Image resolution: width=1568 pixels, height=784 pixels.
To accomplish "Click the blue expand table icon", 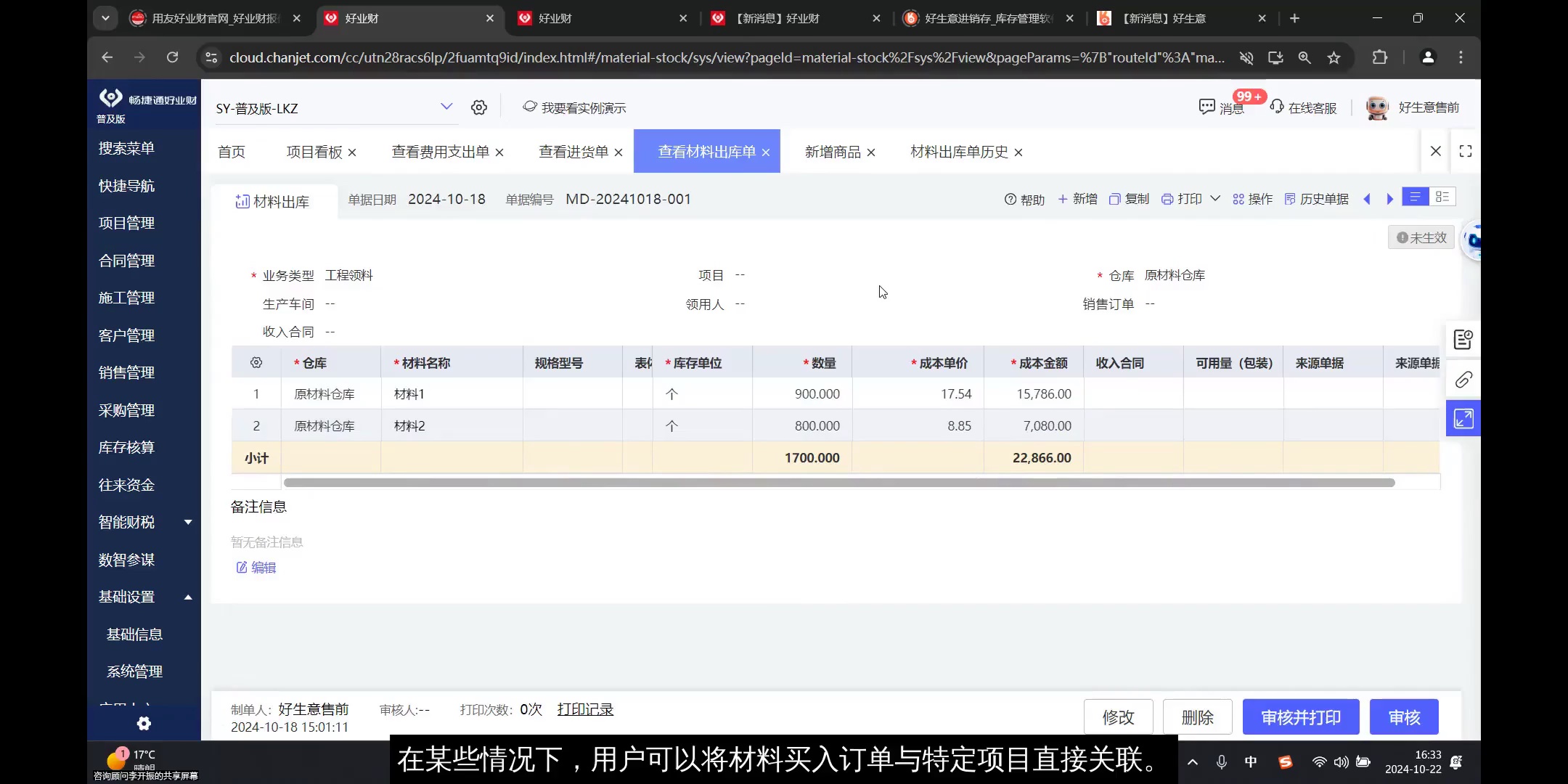I will 1463,418.
